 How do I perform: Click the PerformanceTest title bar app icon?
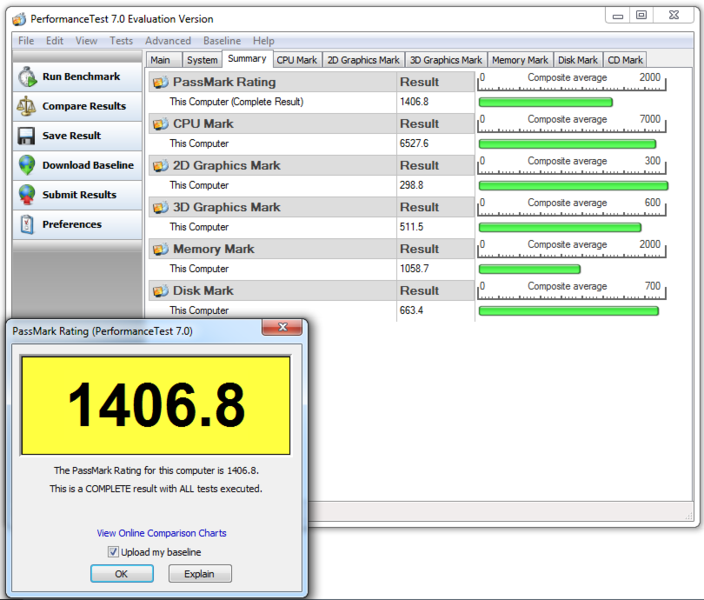tap(19, 19)
